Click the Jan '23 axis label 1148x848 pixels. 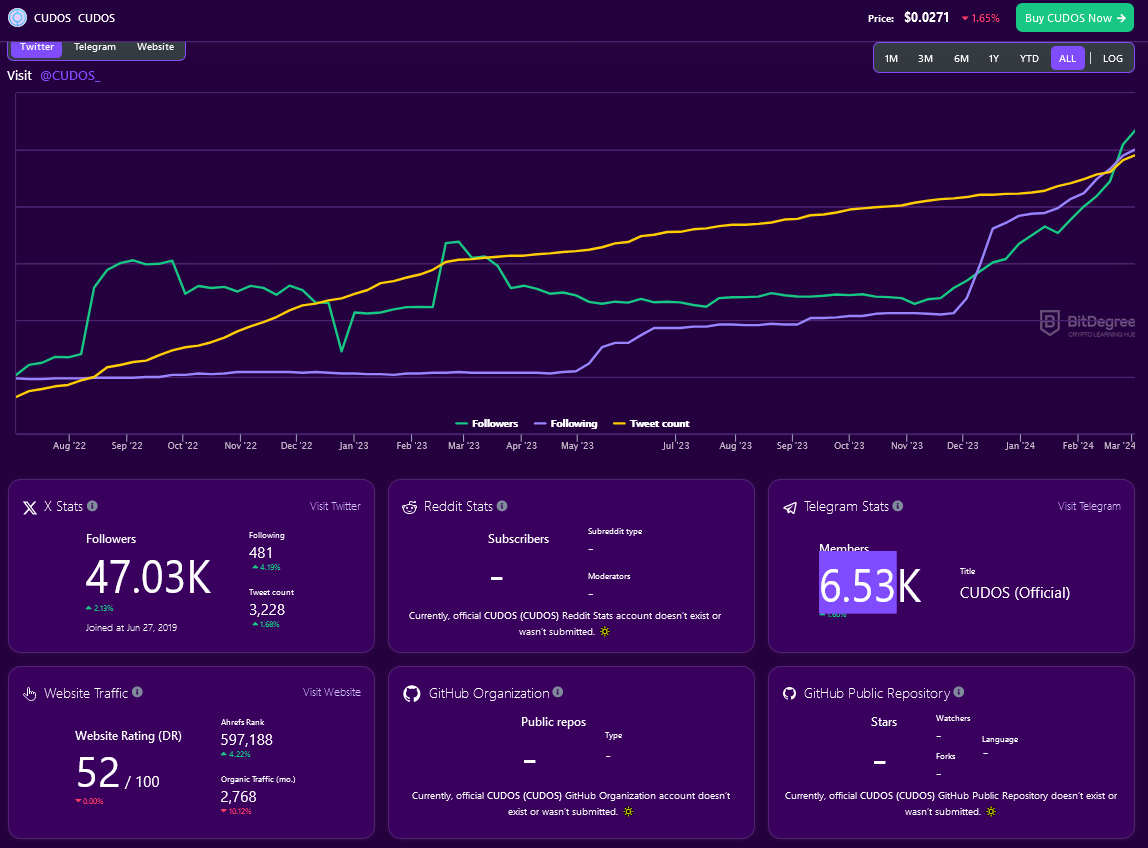[354, 446]
